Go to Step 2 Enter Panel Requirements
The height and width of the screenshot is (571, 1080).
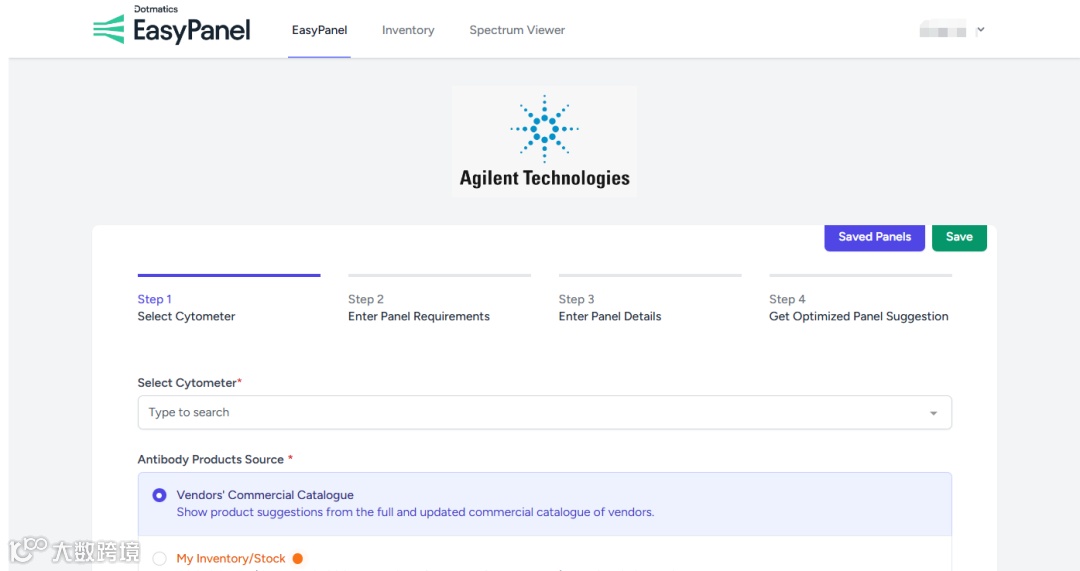[x=439, y=300]
